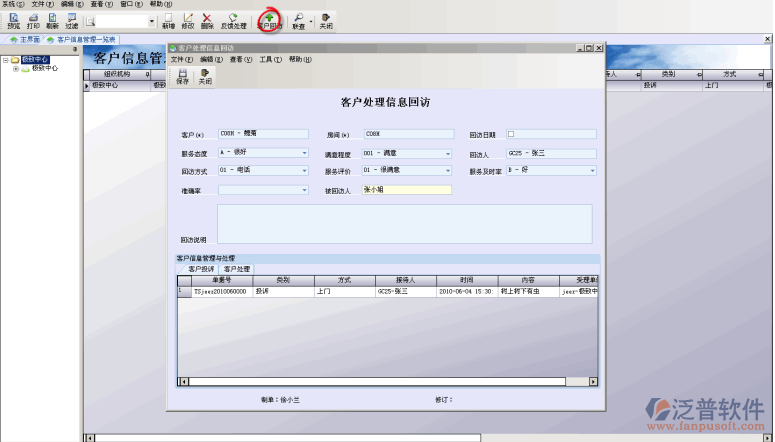Click the 新增 (New) record icon
Viewport: 775px width, 442px height.
pos(168,21)
